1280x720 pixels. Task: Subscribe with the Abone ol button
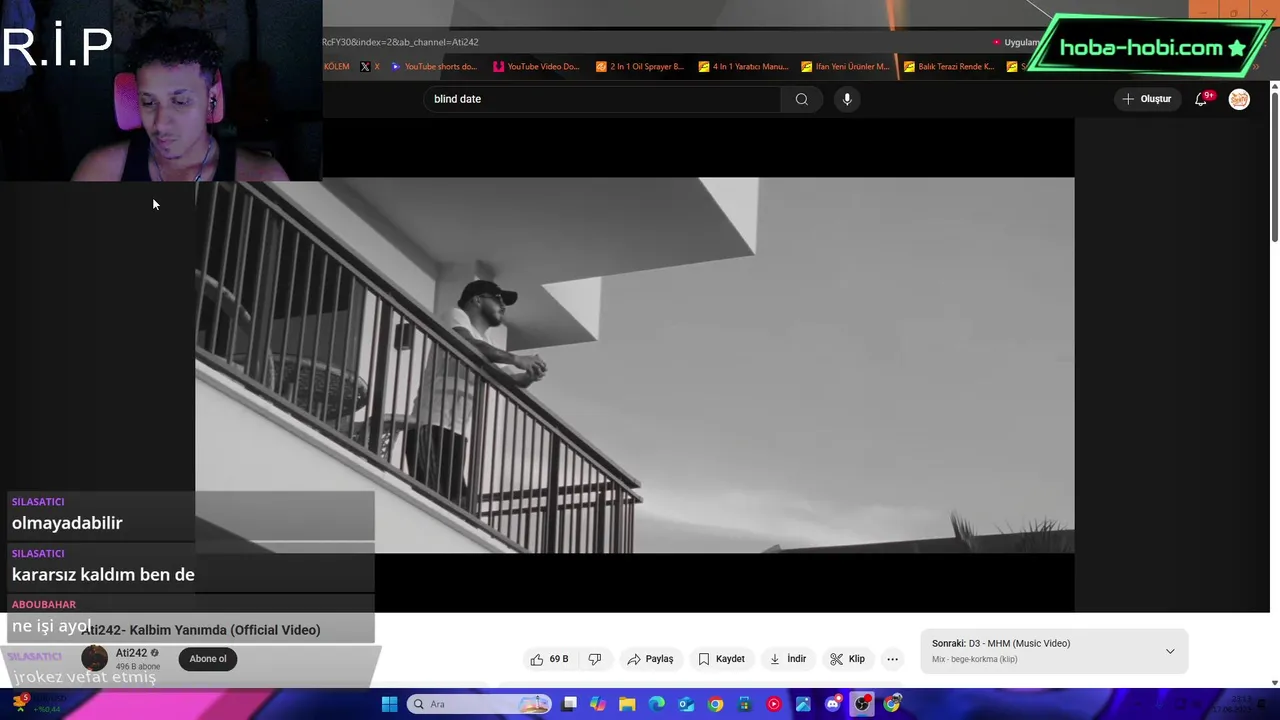208,659
